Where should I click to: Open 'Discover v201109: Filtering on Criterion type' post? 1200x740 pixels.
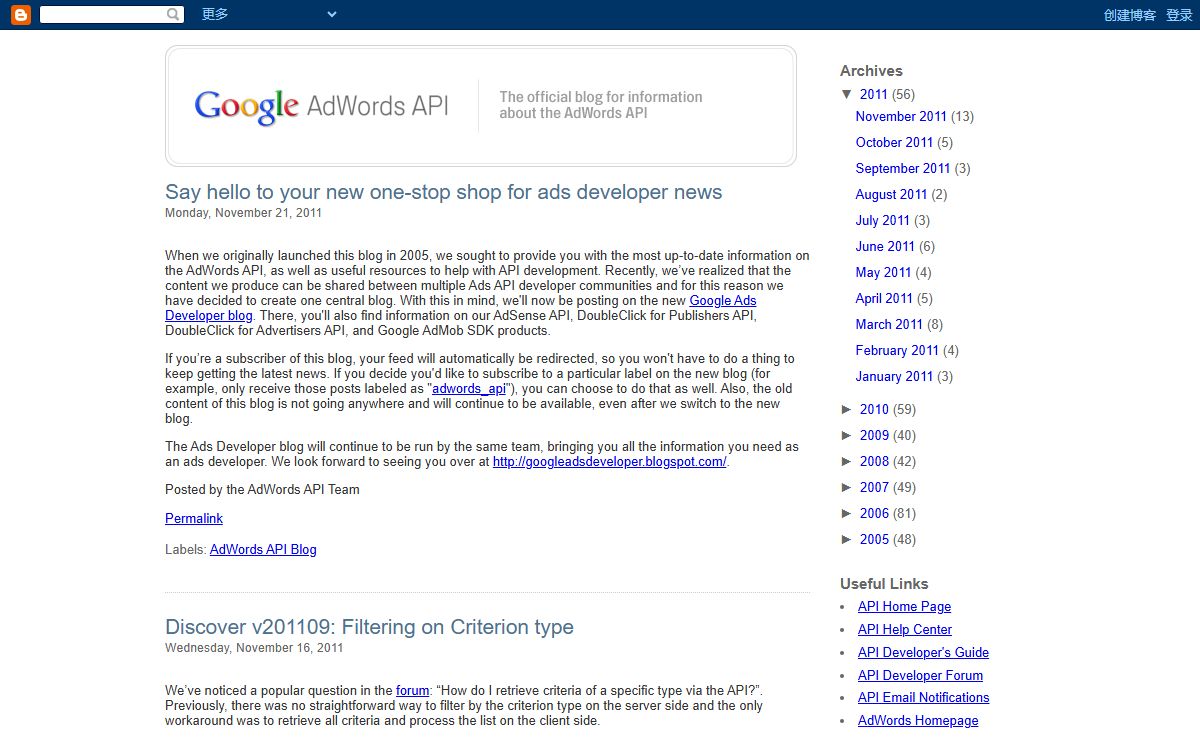click(x=369, y=627)
